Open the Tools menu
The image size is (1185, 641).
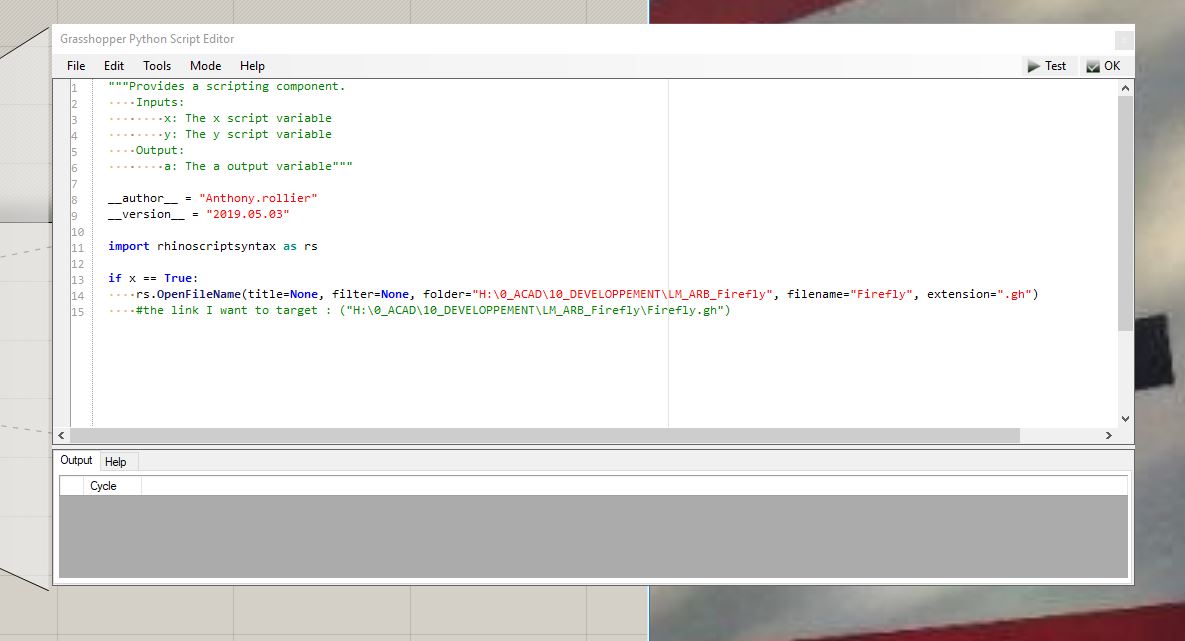tap(157, 66)
